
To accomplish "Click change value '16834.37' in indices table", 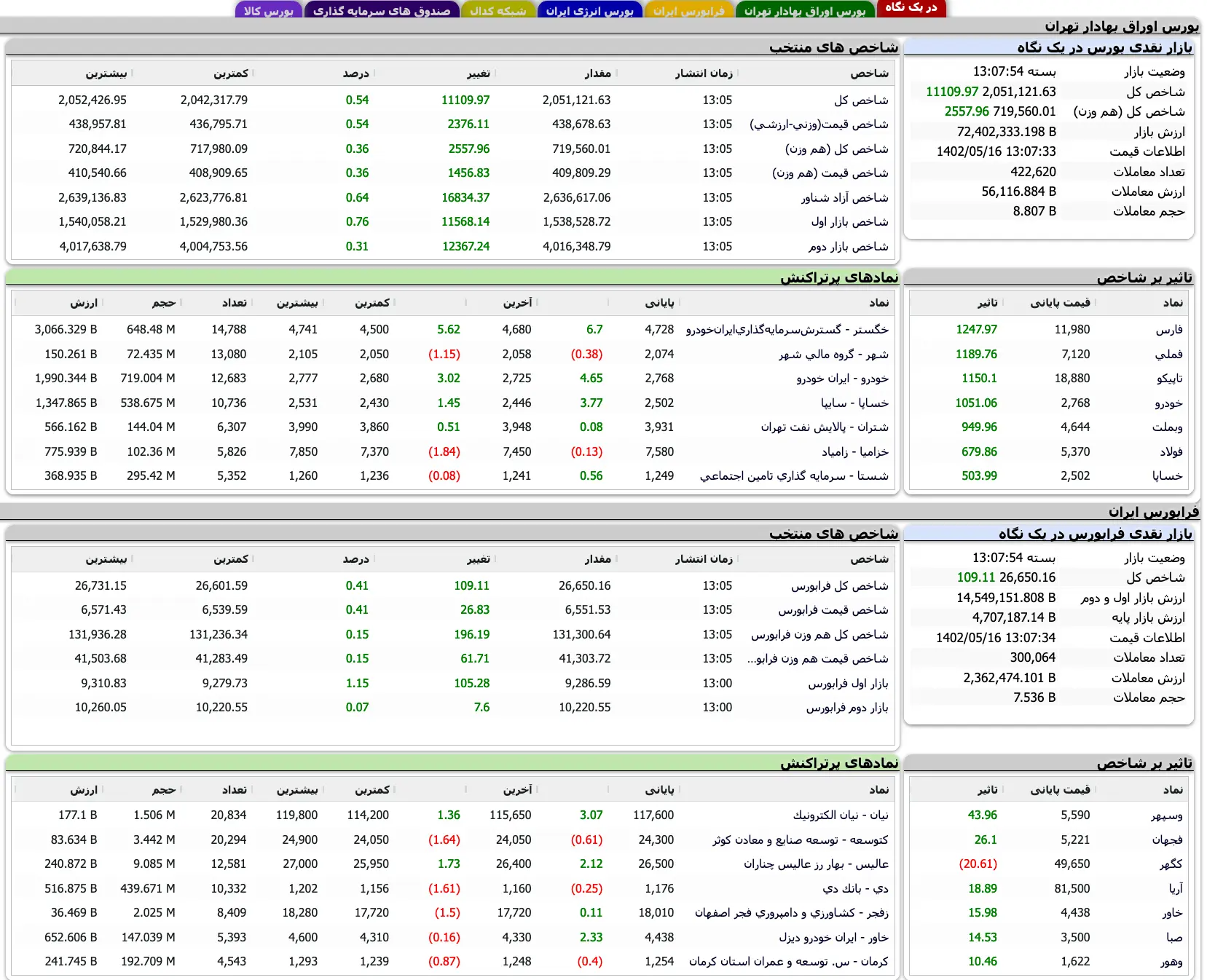I will 465,198.
